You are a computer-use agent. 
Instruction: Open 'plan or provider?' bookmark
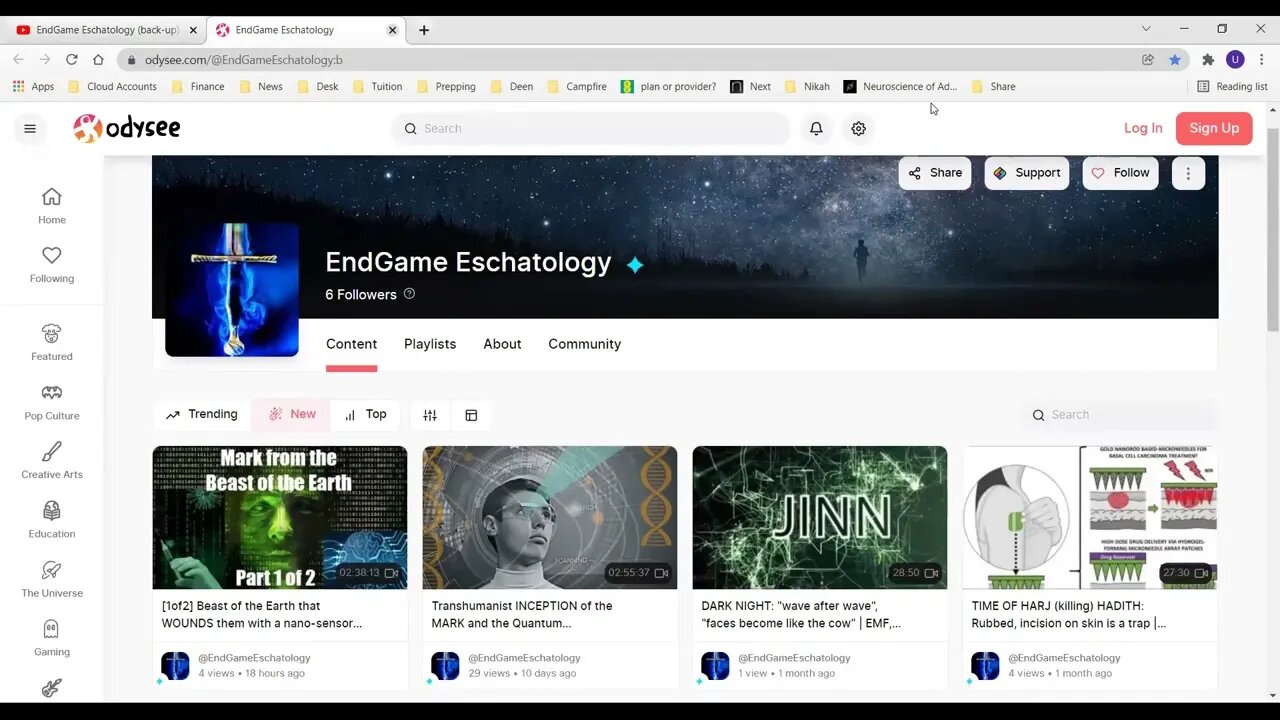click(668, 87)
